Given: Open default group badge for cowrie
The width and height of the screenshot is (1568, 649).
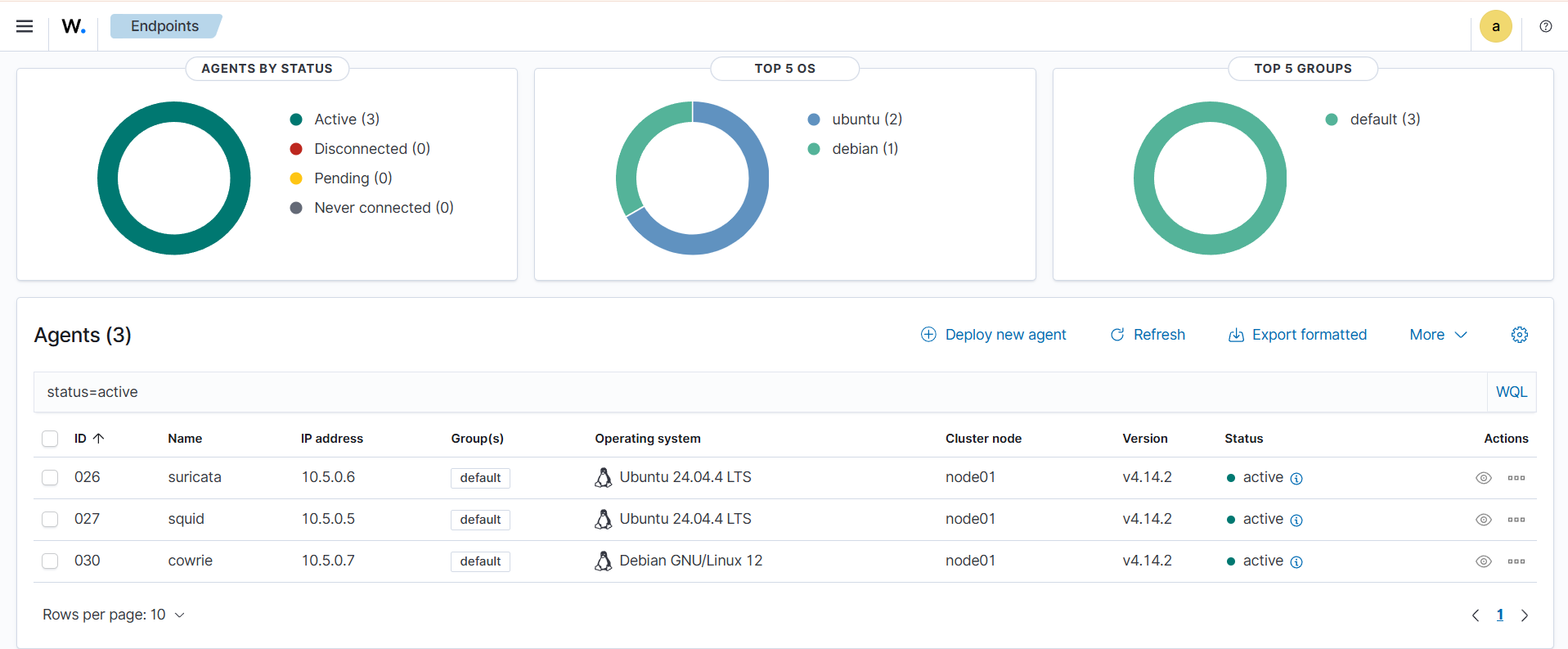Looking at the screenshot, I should [x=480, y=561].
